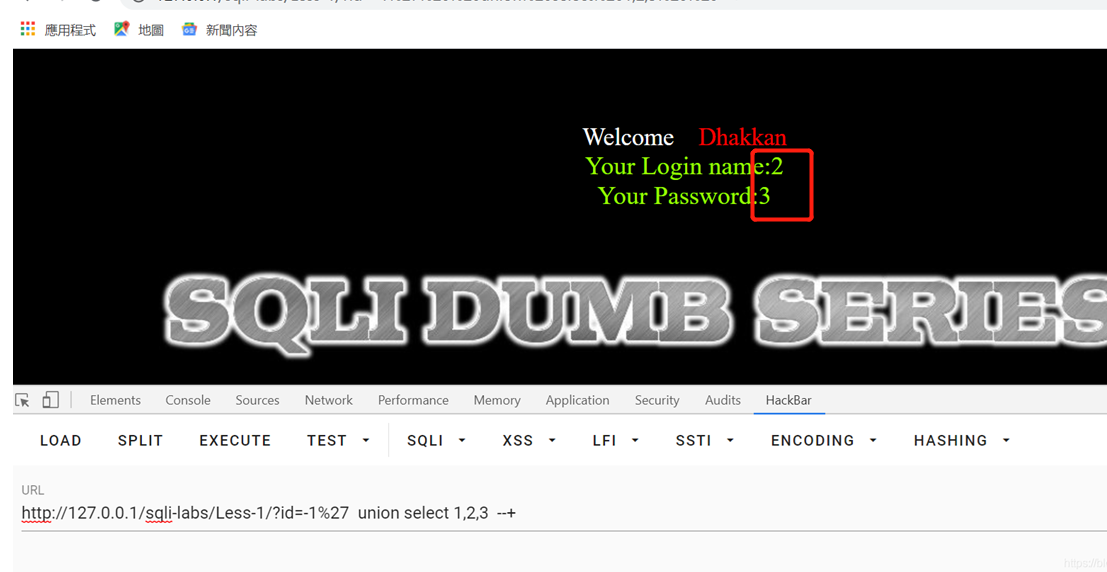Expand the SQLI dropdown menu

click(436, 441)
